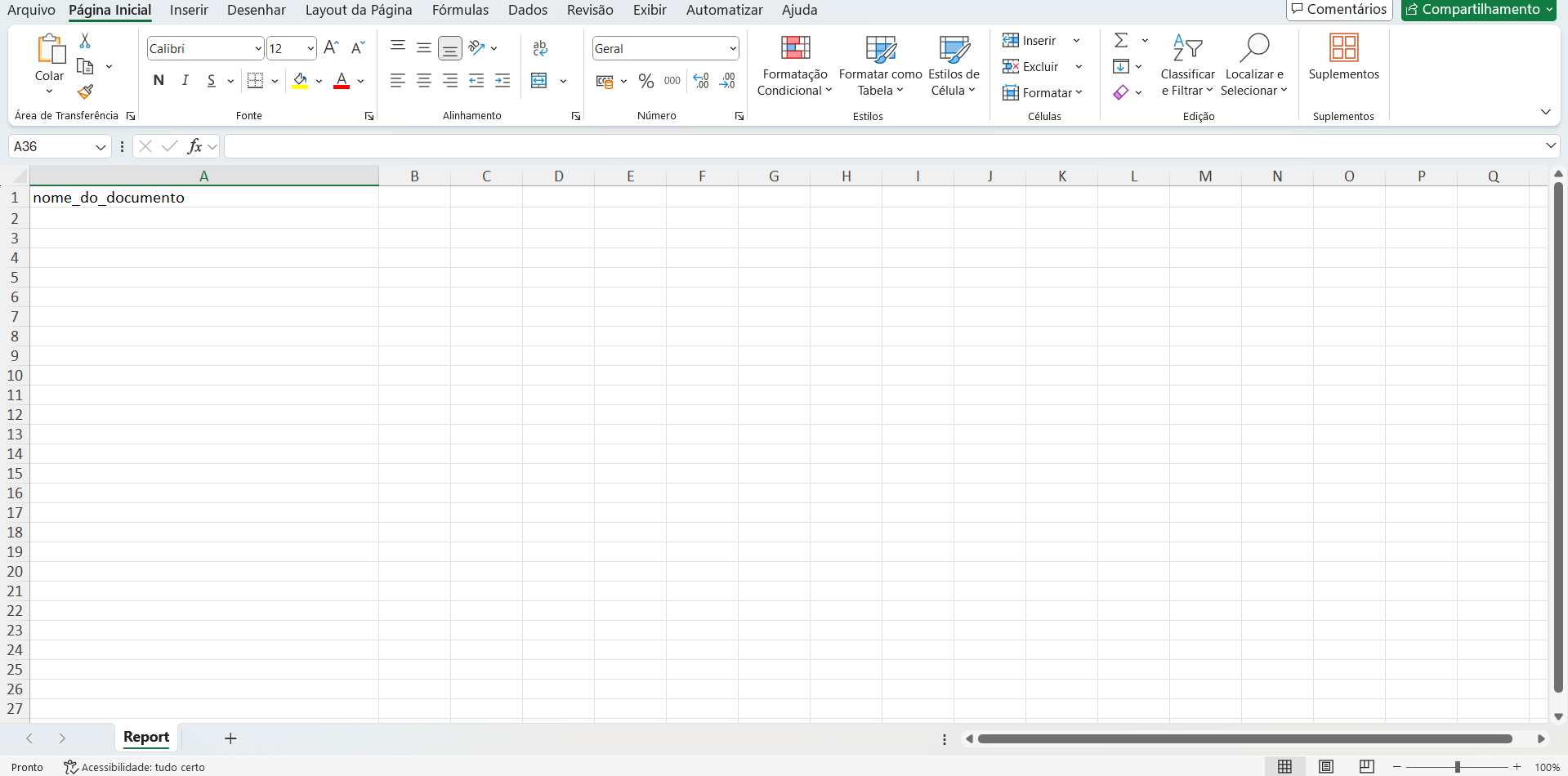Switch to Page Layout view
Screen dimensions: 1568x776
tap(1326, 766)
